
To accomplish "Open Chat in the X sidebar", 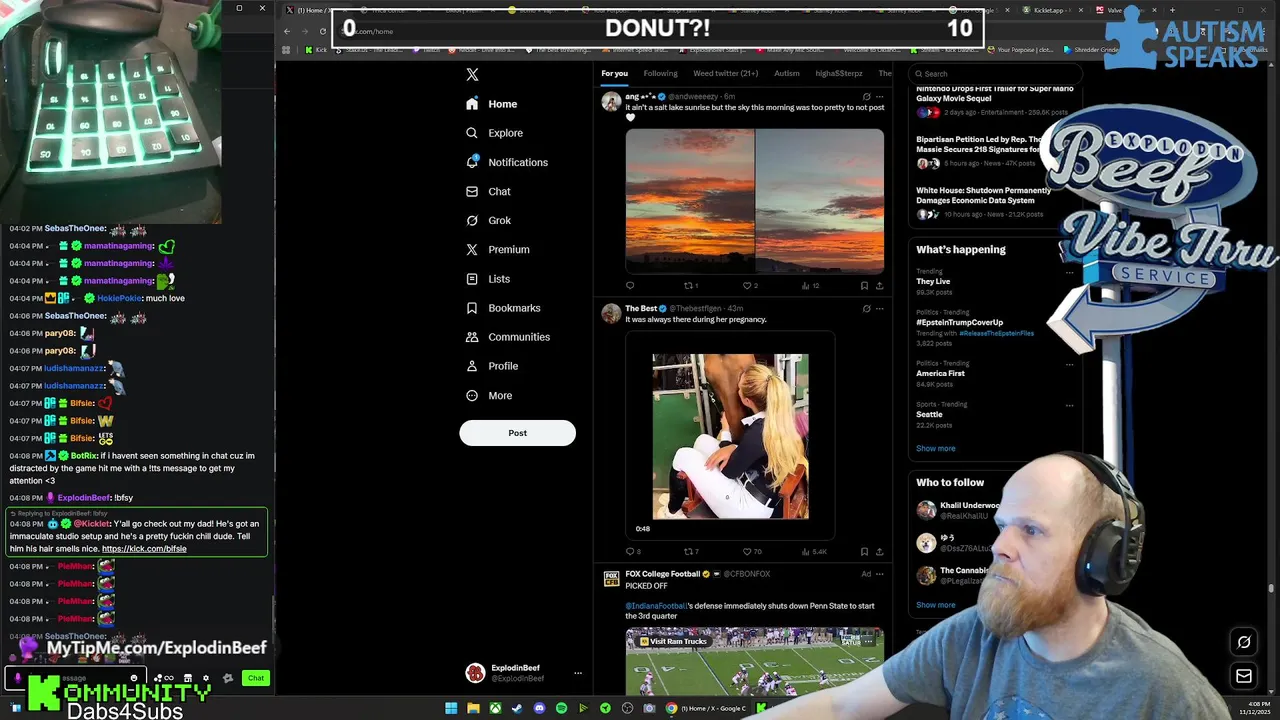I will coord(488,191).
